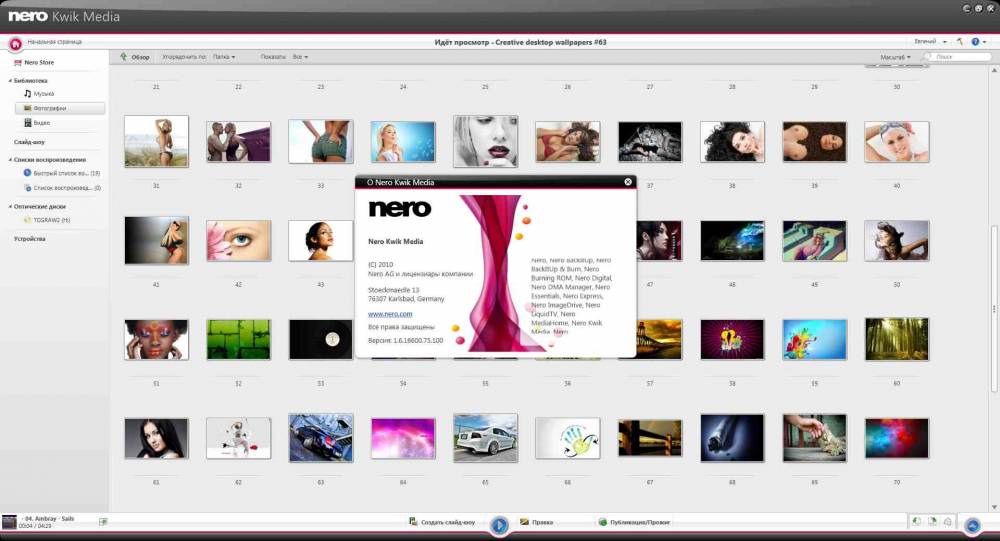This screenshot has height=541, width=1000.
Task: Open the Музыка music library
Action: click(x=39, y=94)
